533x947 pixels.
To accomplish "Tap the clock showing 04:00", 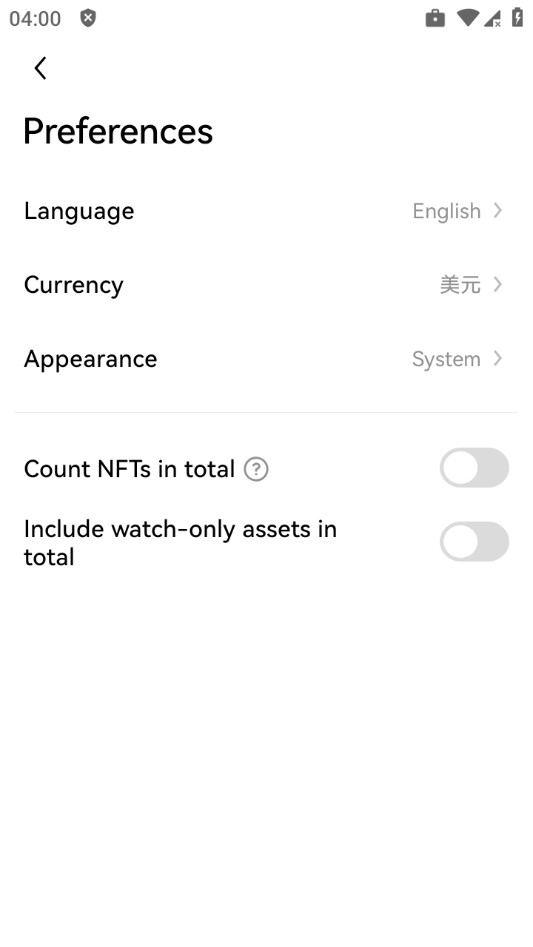I will tap(35, 19).
